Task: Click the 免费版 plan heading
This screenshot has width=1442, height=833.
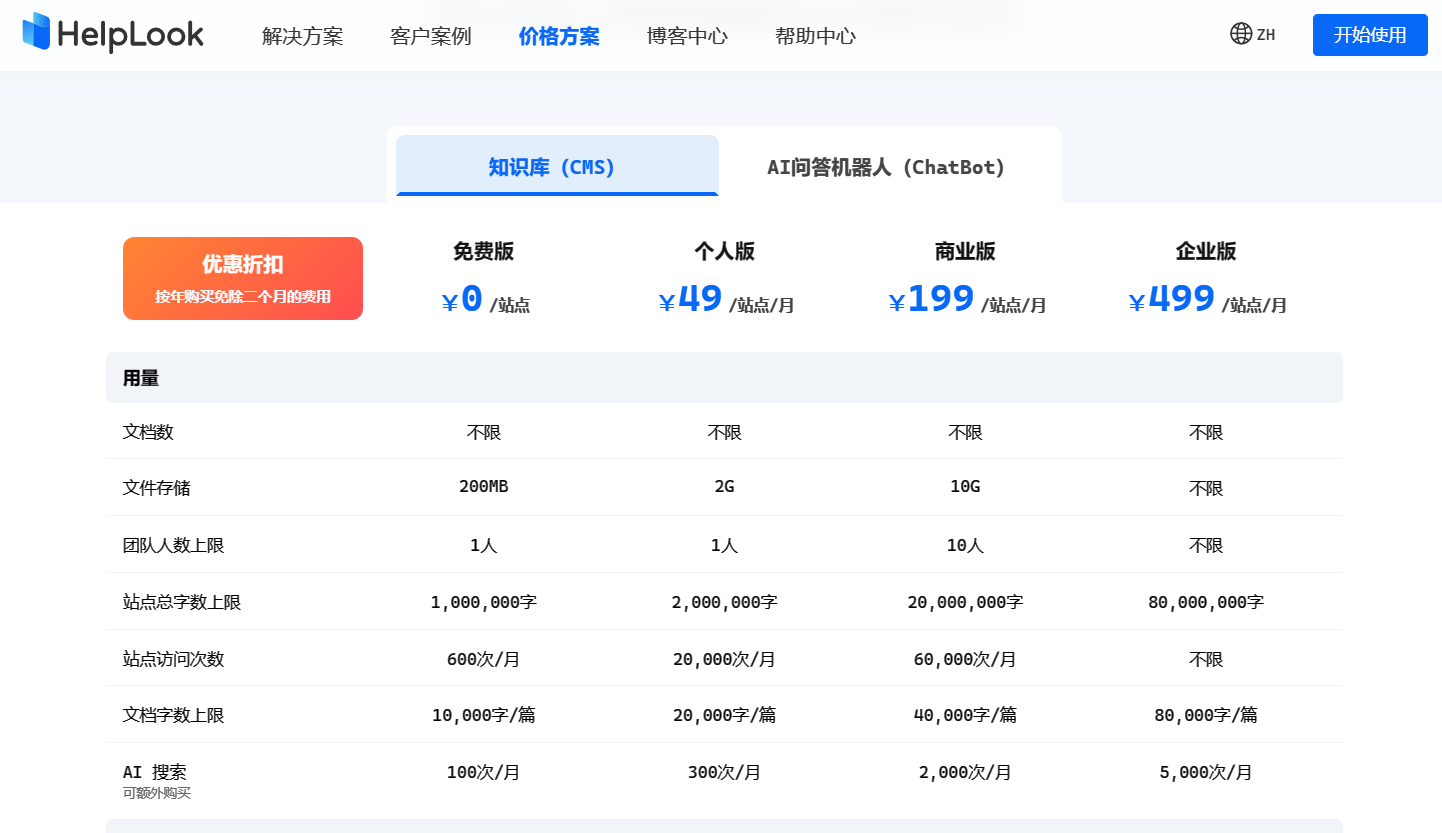Action: 483,251
